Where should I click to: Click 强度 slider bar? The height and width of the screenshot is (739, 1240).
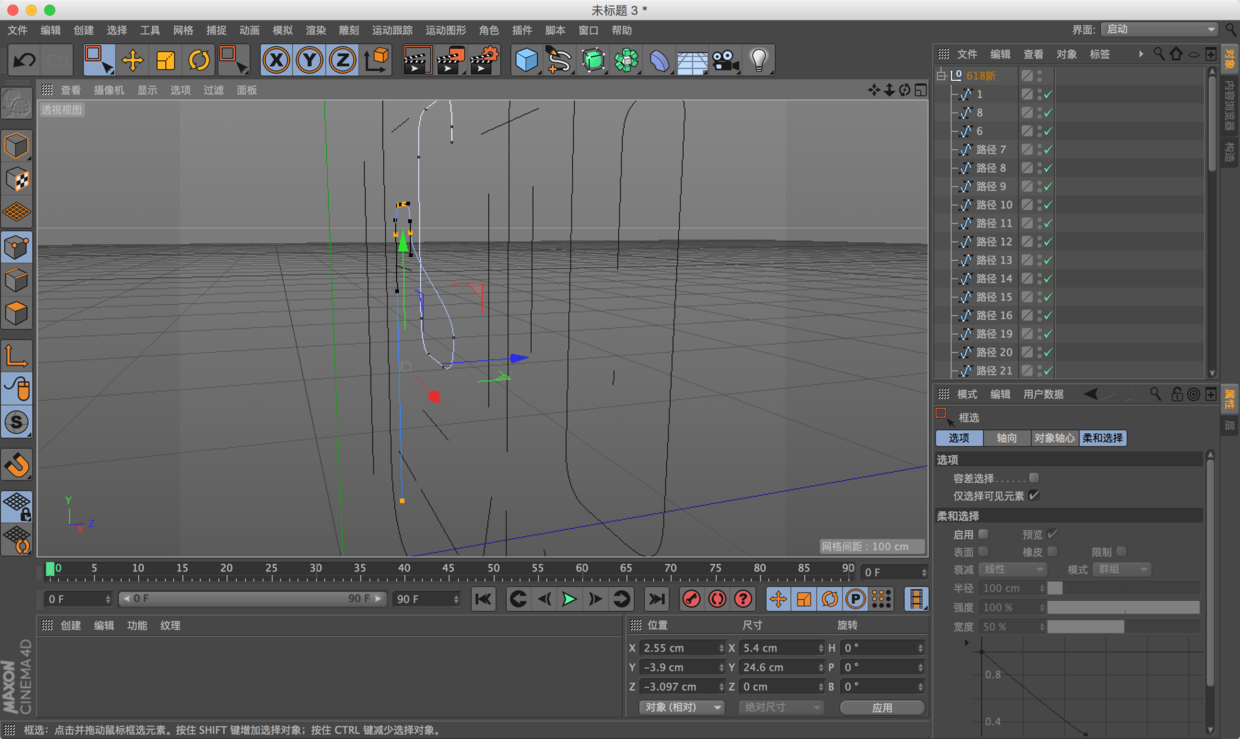pyautogui.click(x=1123, y=607)
